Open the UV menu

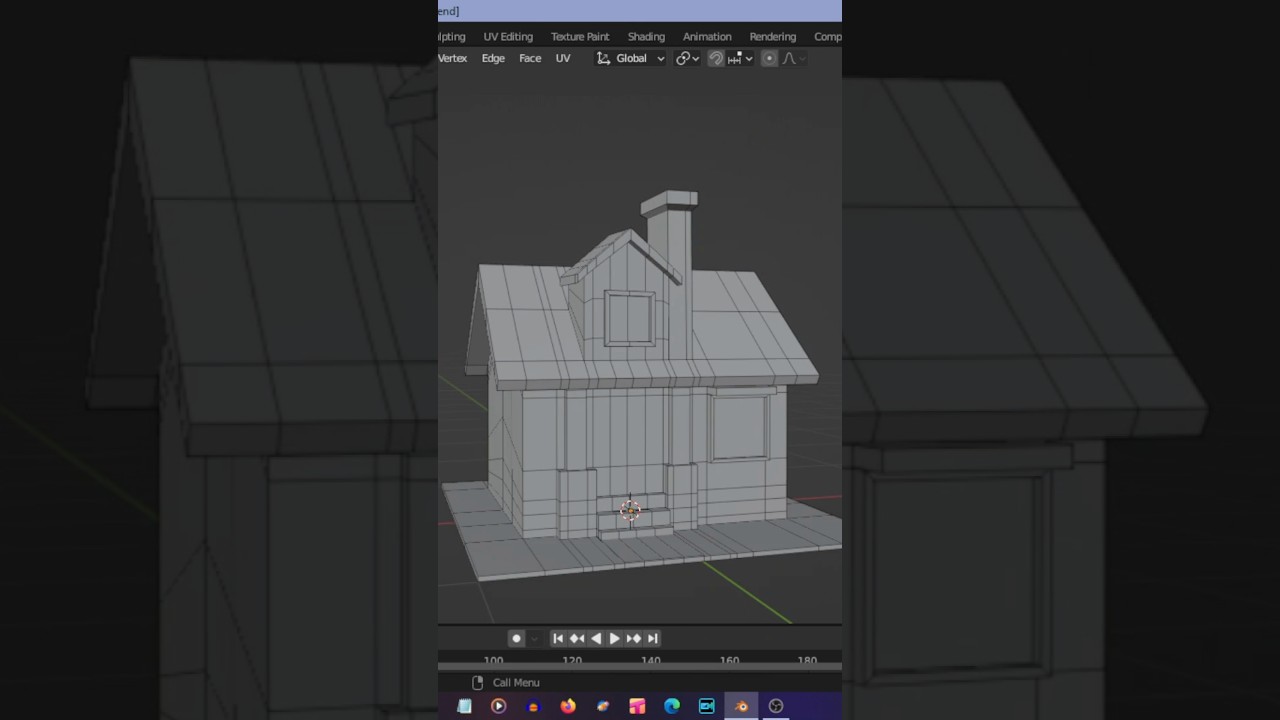(563, 58)
